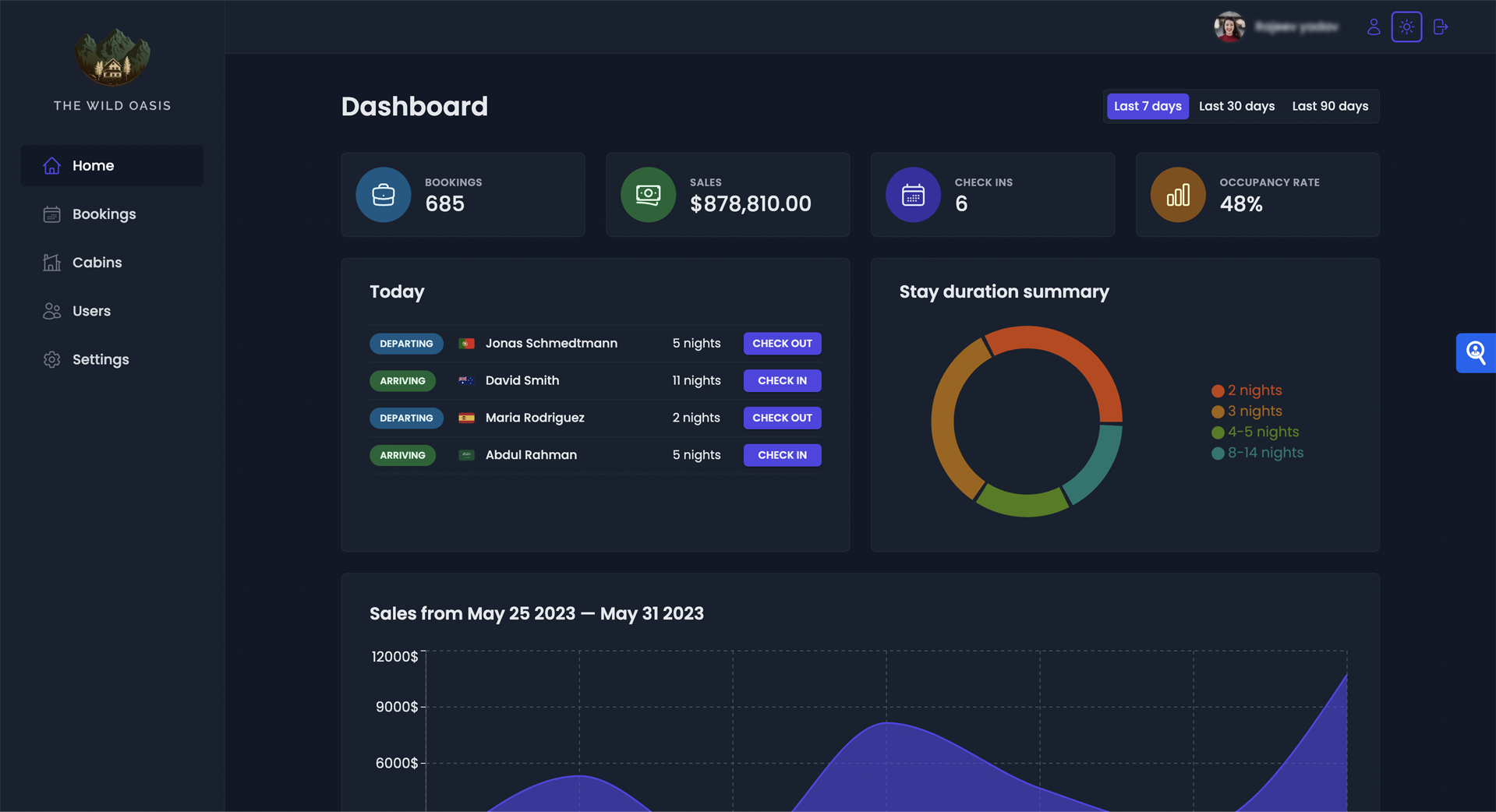Viewport: 1496px width, 812px height.
Task: Check out Jonas Schmedtmann
Action: coord(782,344)
